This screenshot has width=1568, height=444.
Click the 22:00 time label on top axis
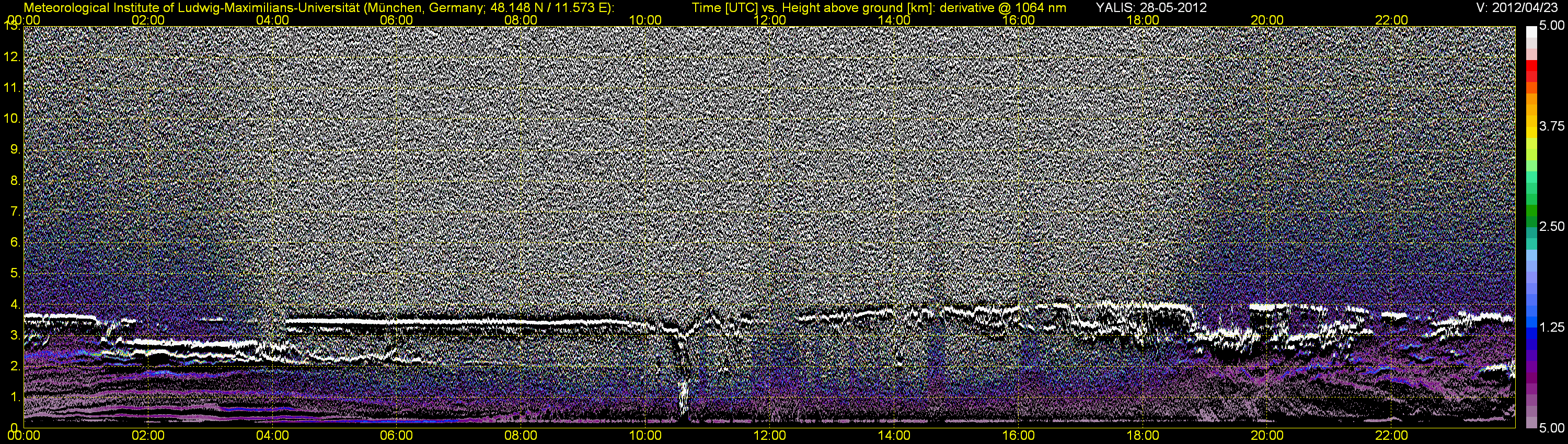pyautogui.click(x=1391, y=20)
